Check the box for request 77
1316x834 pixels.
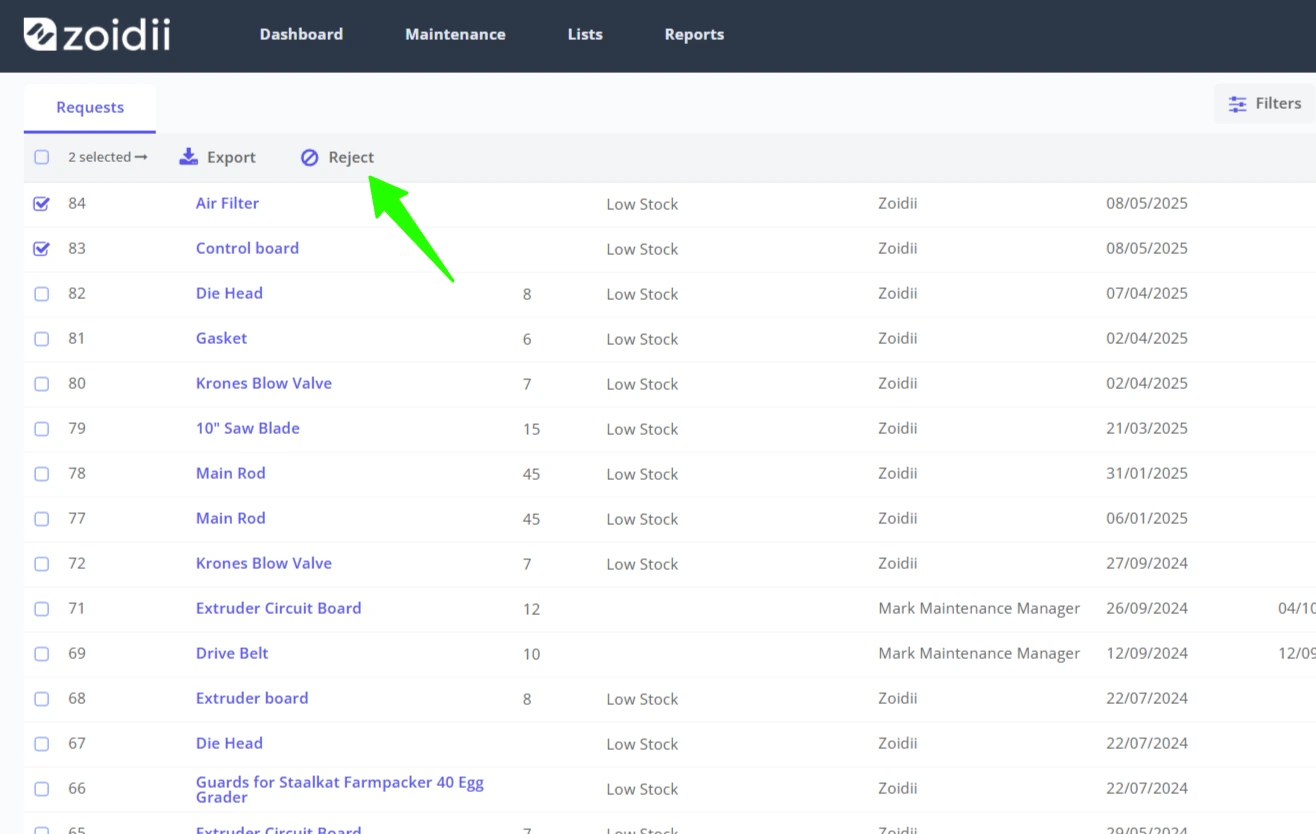click(x=41, y=519)
